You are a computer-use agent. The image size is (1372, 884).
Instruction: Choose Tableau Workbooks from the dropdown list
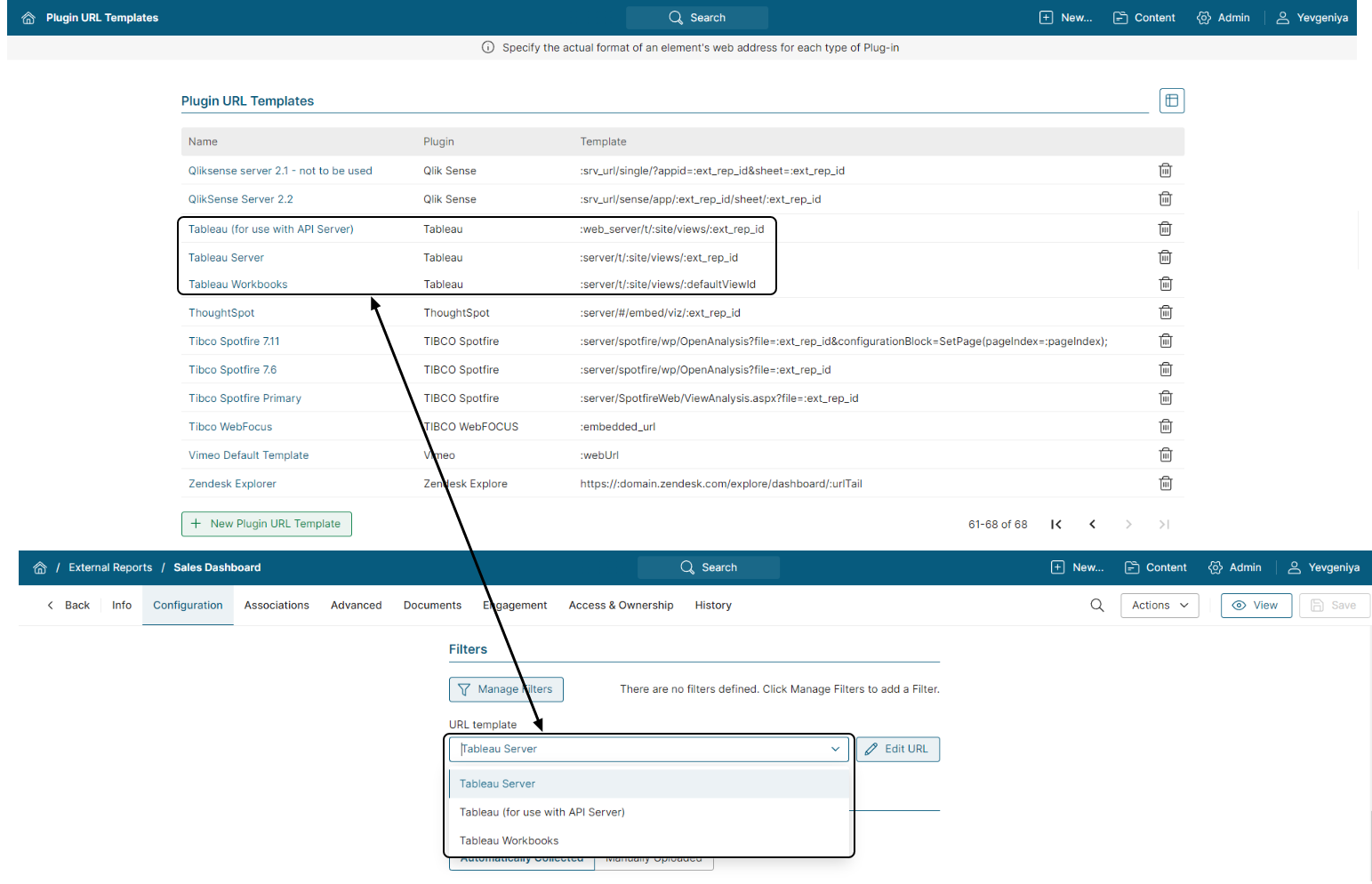pyautogui.click(x=649, y=840)
